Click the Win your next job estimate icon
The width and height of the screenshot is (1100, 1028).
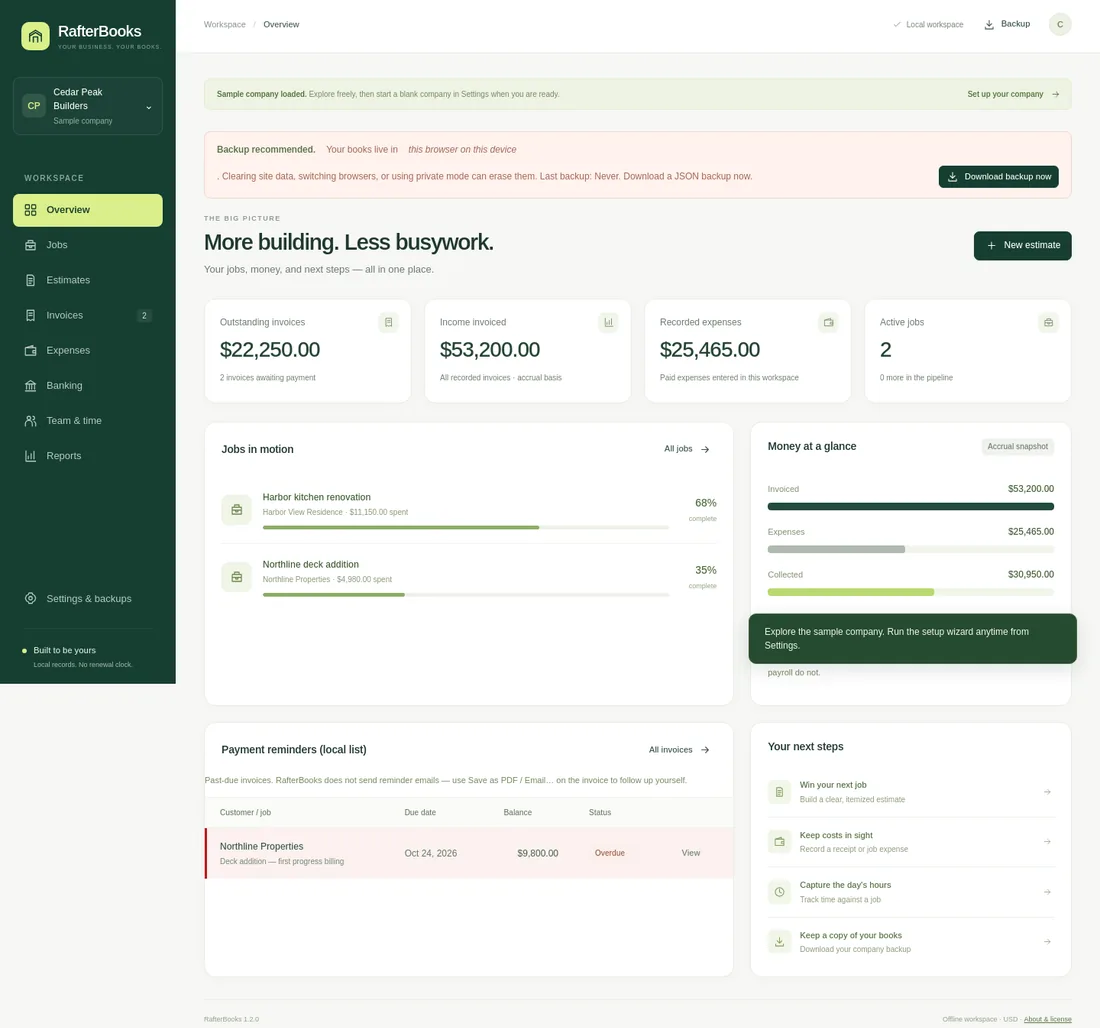coord(779,792)
